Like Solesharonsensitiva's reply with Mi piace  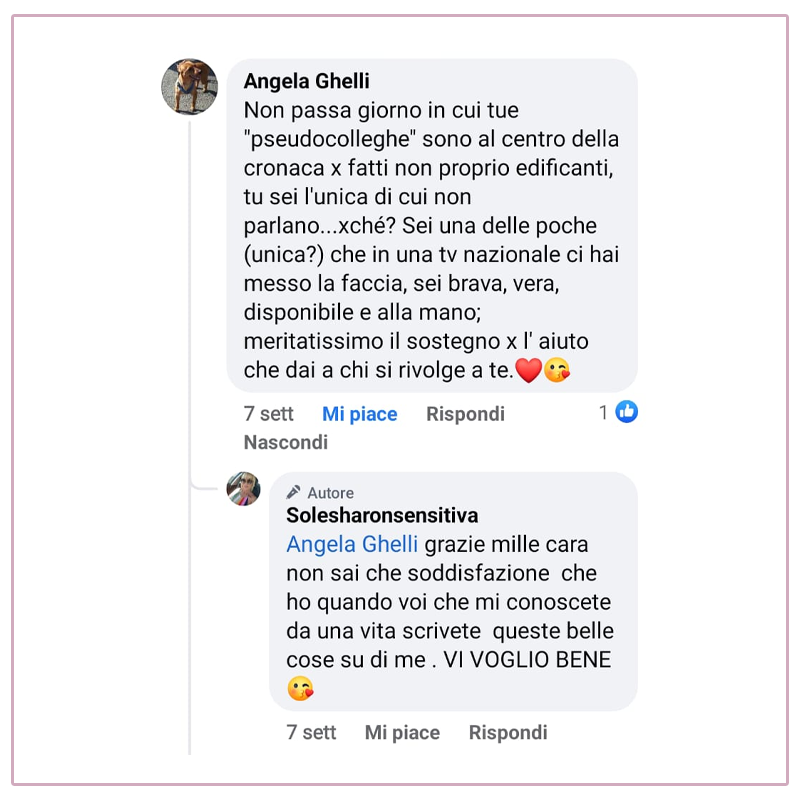(x=402, y=733)
